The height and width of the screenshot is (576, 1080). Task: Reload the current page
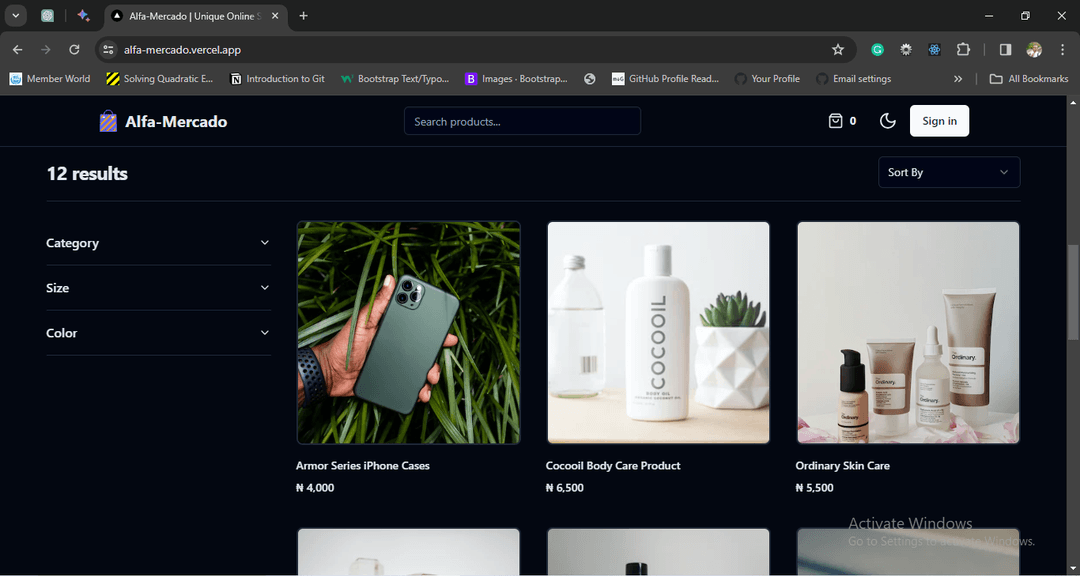tap(74, 50)
